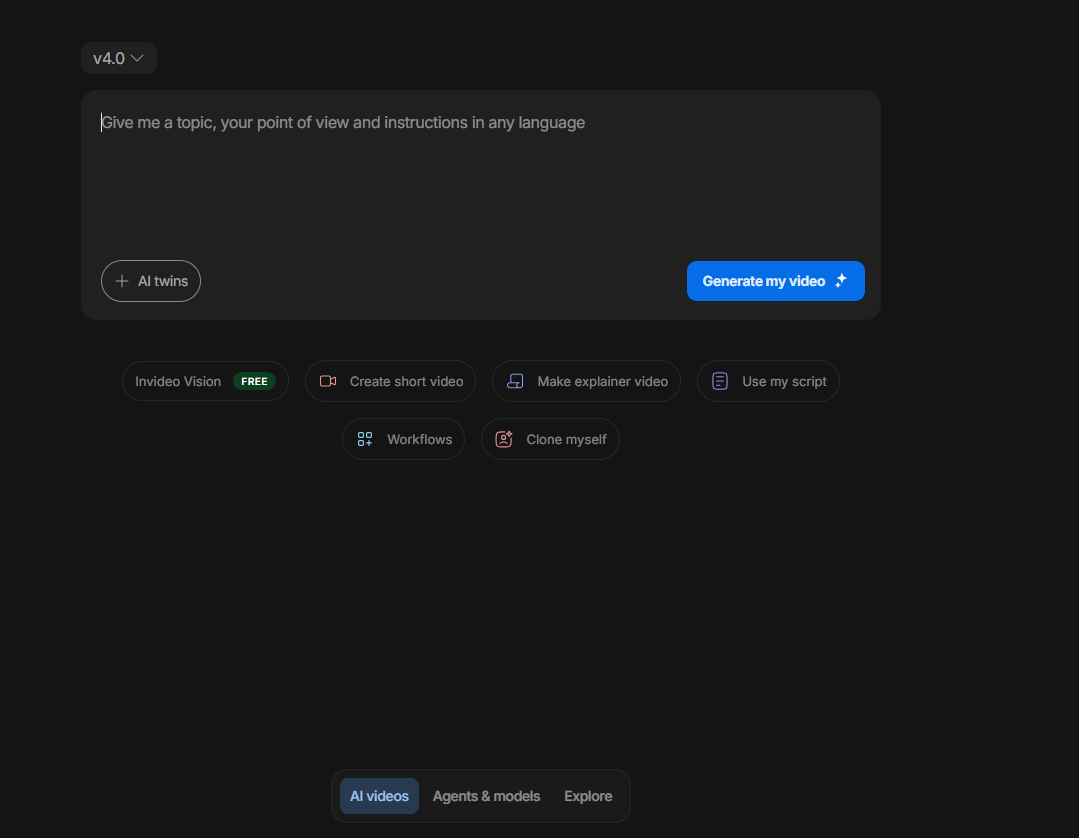Click the sparkle icon on Generate button
Screen dimensions: 1079x838
(x=841, y=281)
